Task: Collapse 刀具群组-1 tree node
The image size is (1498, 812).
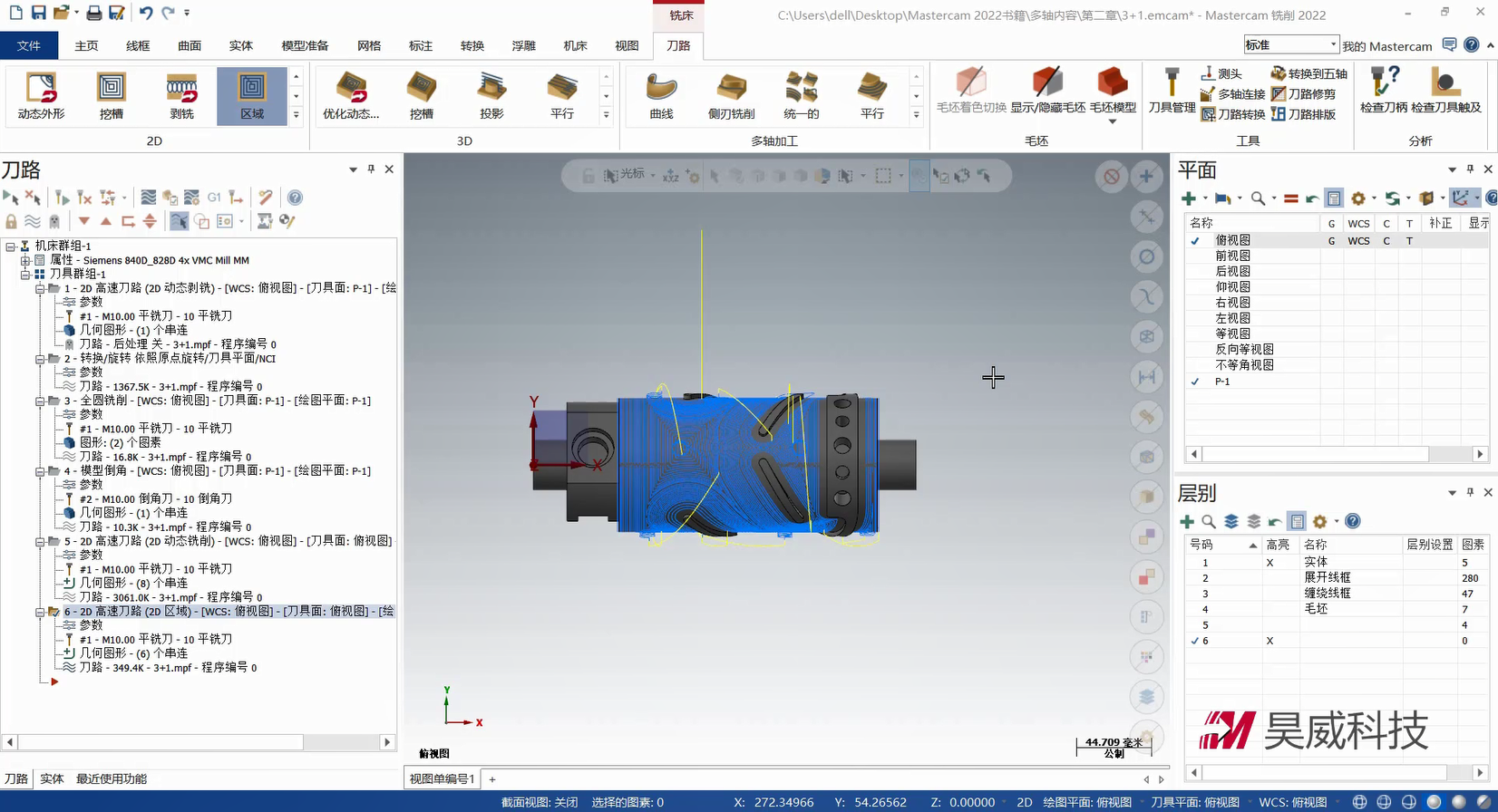Action: coord(25,274)
